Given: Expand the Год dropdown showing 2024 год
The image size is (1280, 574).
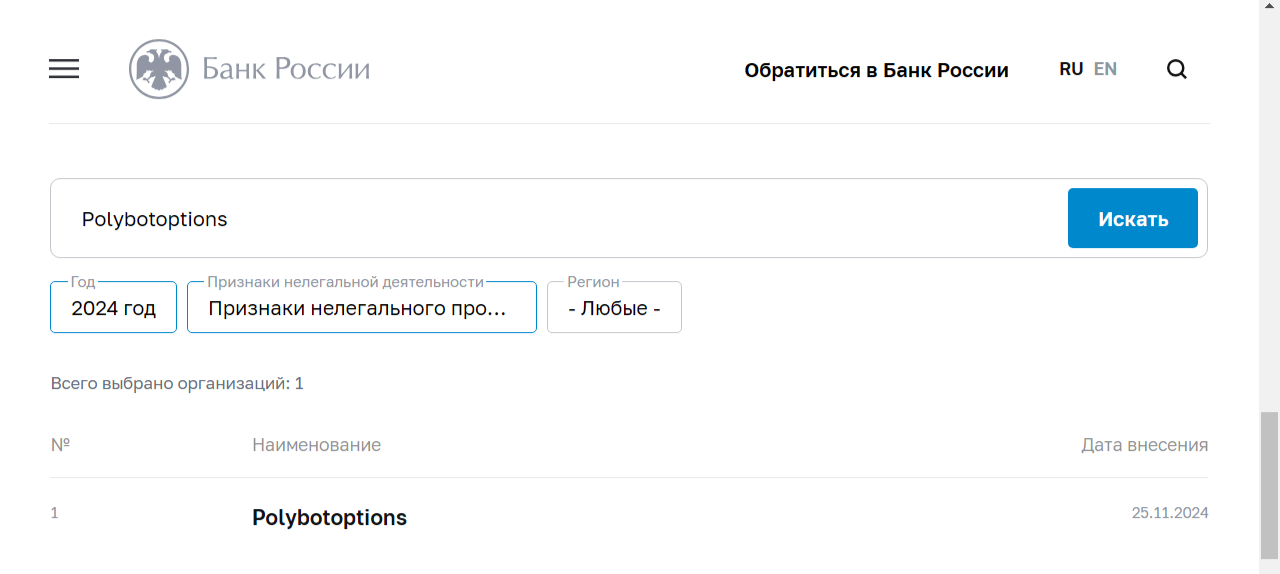Looking at the screenshot, I should pos(113,307).
